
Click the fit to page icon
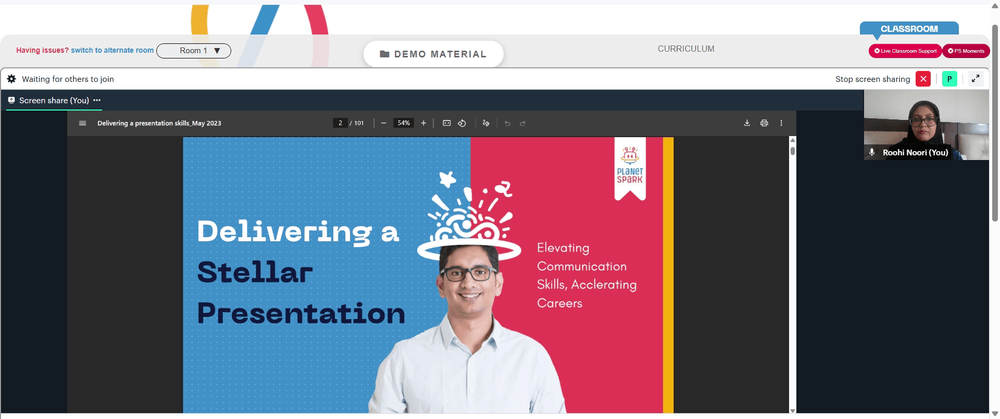446,123
